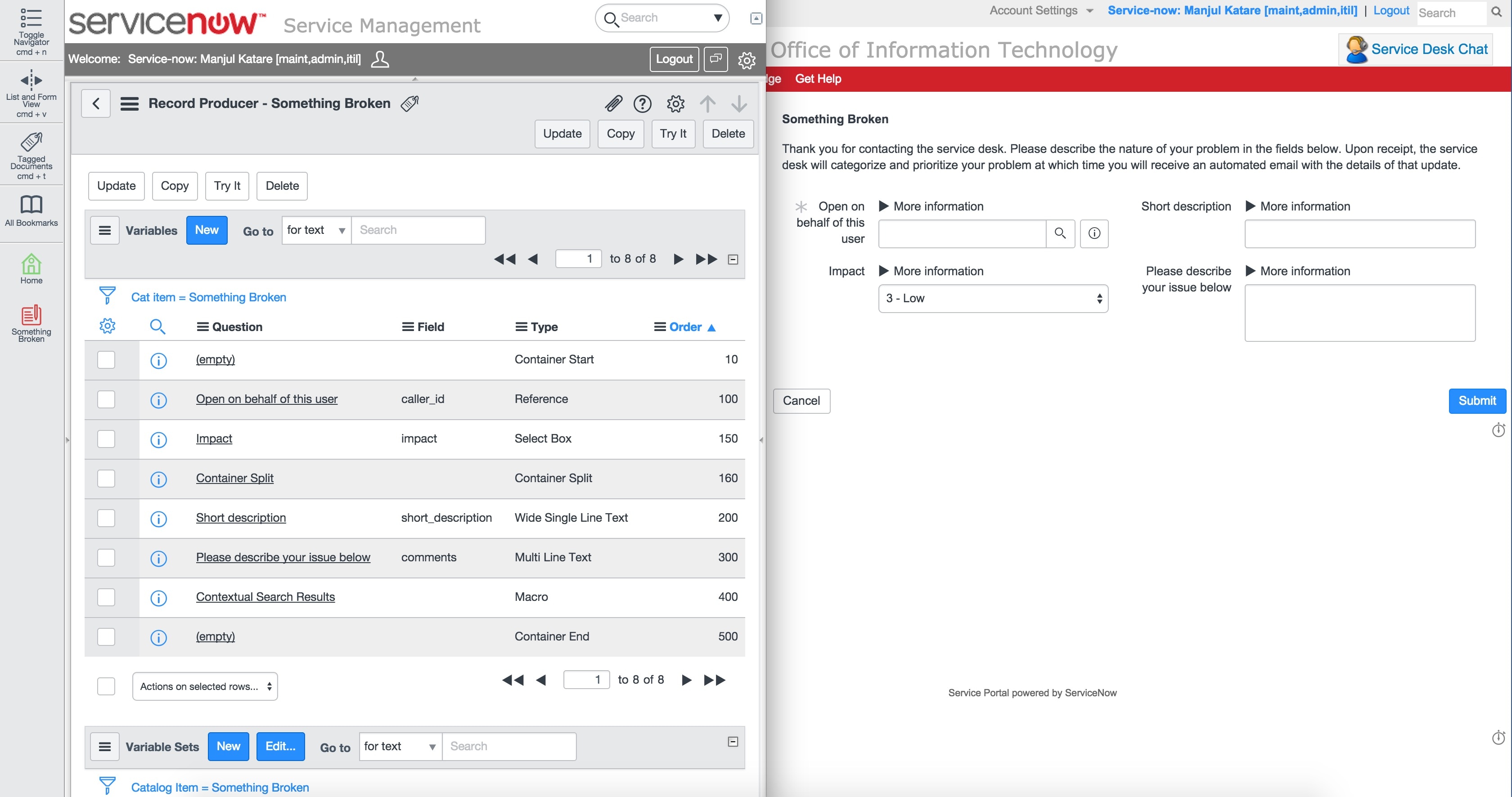This screenshot has height=797, width=1512.
Task: Open the Get Help menu item
Action: 818,79
